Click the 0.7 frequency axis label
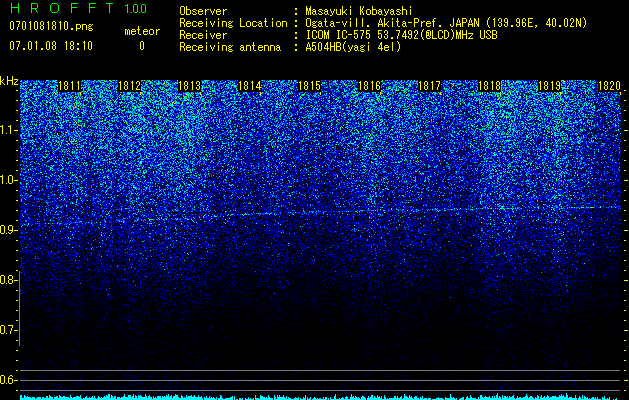629x400 pixels. pos(8,330)
